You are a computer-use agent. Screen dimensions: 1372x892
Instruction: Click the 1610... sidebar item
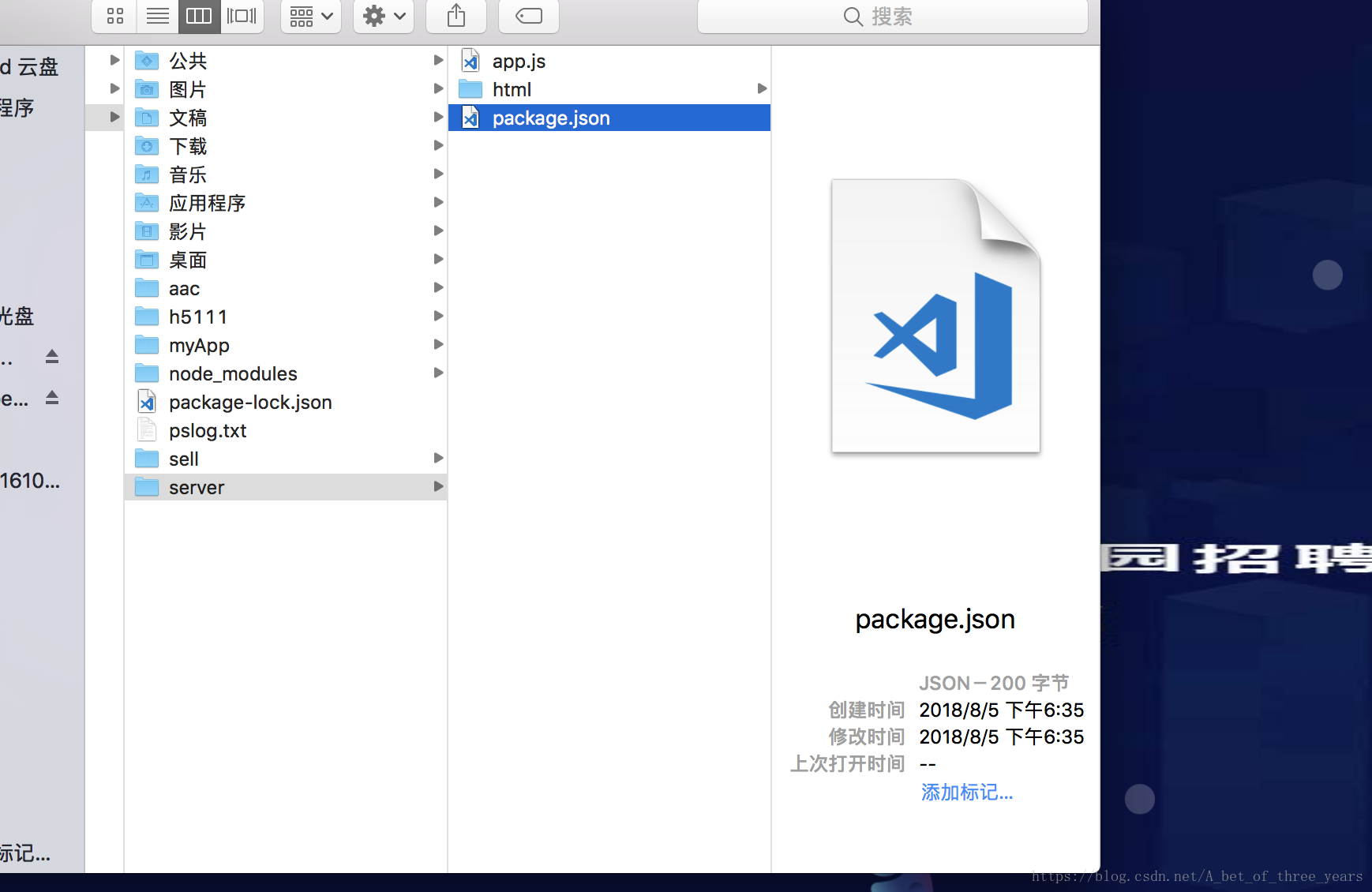(30, 481)
